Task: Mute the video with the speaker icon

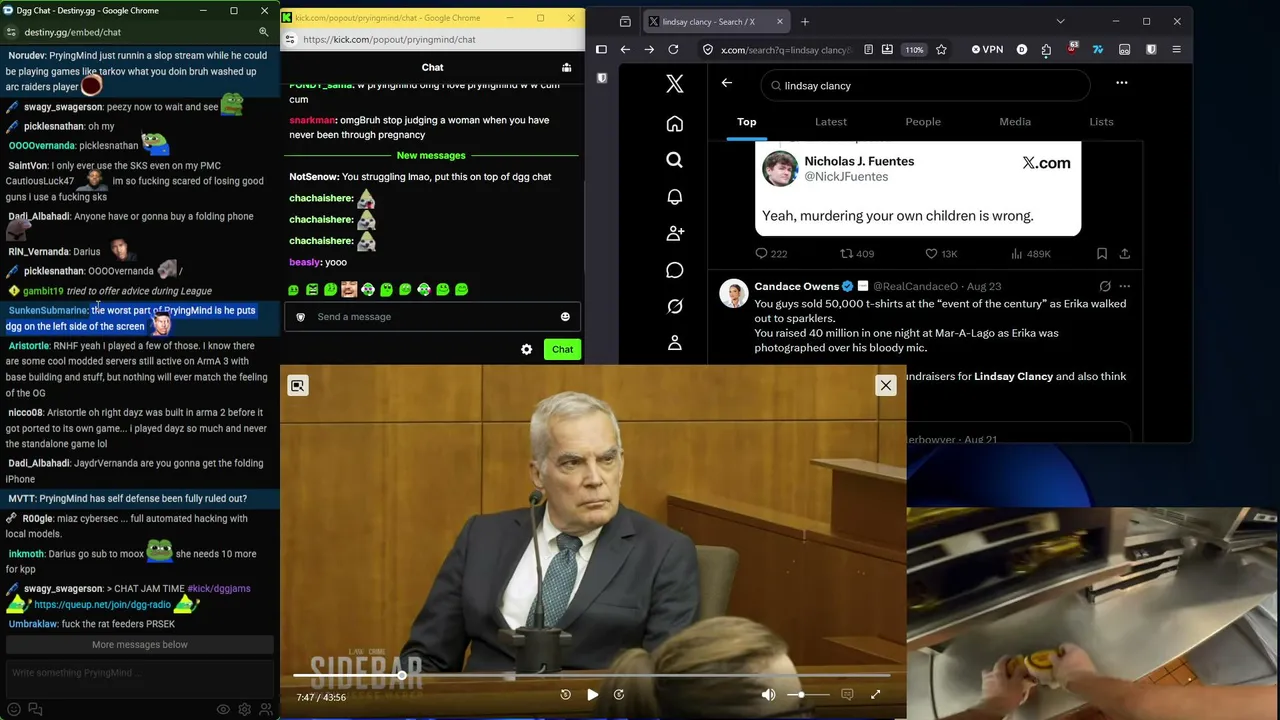Action: pyautogui.click(x=768, y=695)
